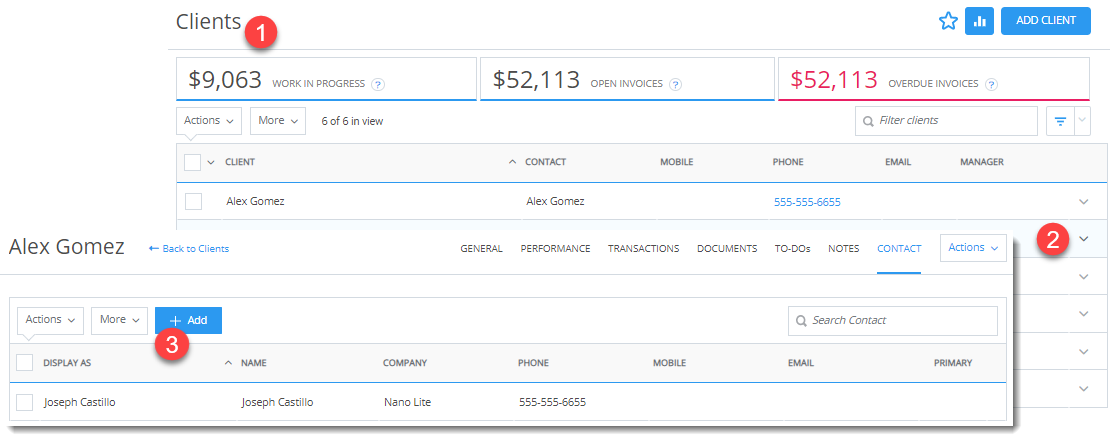Open the Clients list Actions dropdown
This screenshot has height=441, width=1110.
(x=209, y=121)
